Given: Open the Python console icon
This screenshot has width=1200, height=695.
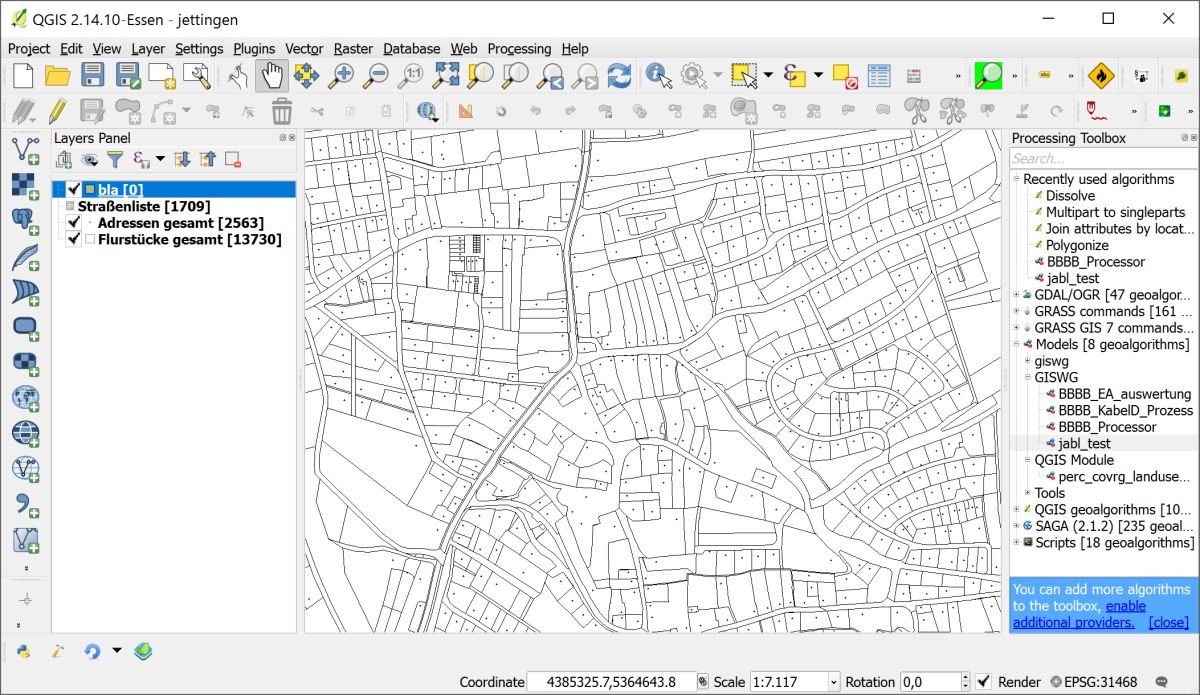Looking at the screenshot, I should pyautogui.click(x=24, y=651).
